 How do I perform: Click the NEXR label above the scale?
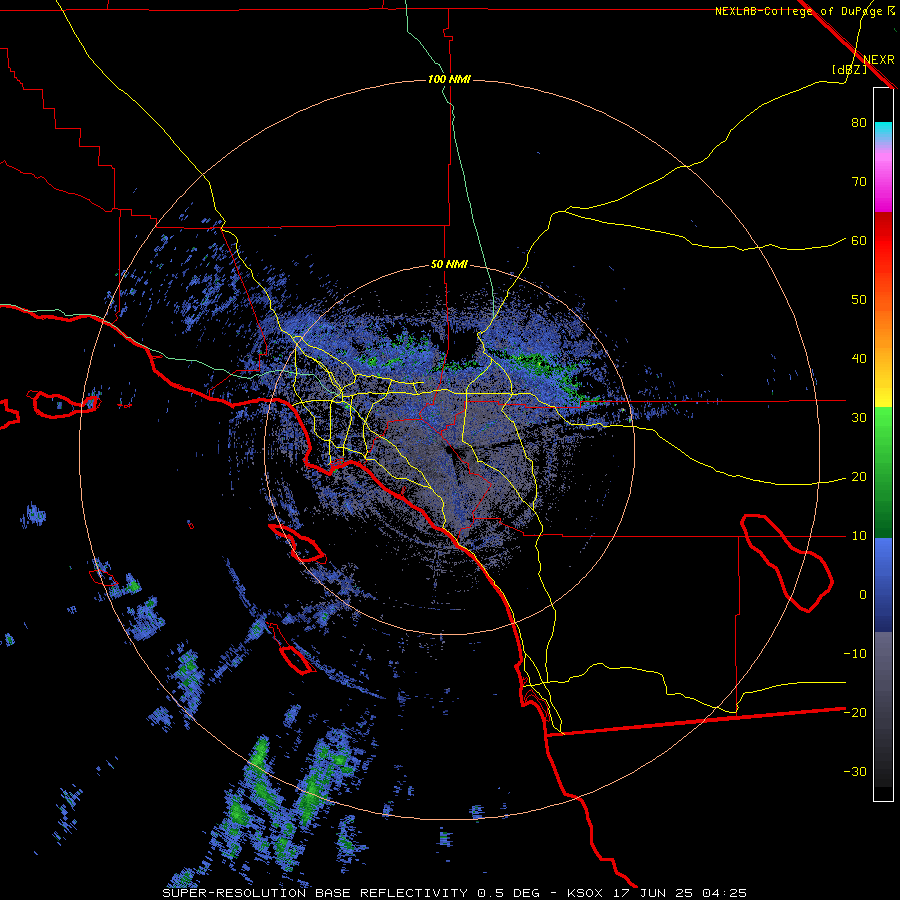pos(879,60)
